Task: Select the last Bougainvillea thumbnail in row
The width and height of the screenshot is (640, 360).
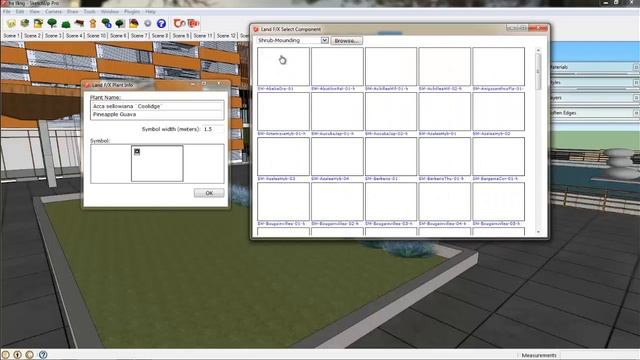Action: point(498,202)
